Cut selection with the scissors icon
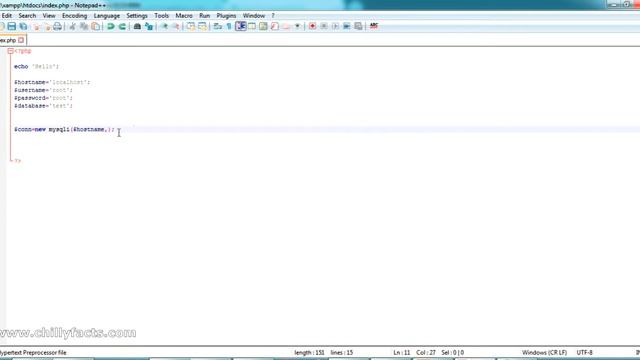 point(72,27)
